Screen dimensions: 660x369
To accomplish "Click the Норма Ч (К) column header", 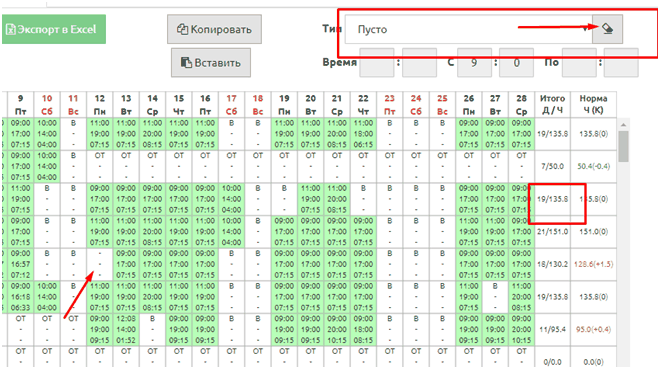I will [593, 104].
